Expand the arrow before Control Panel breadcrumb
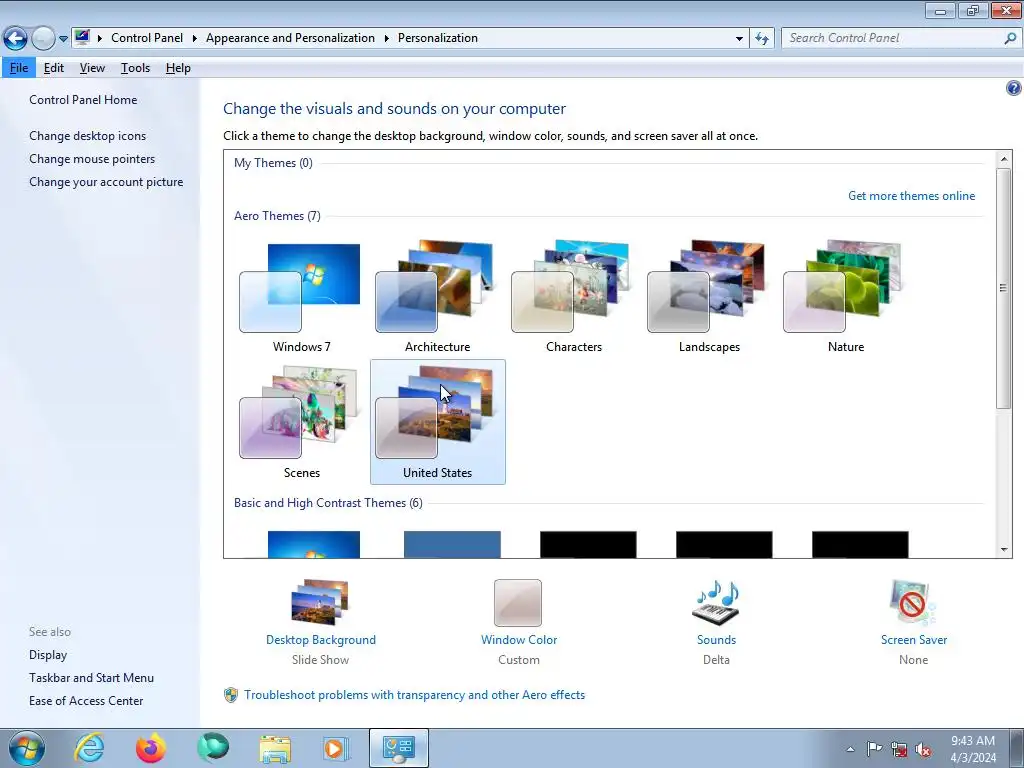 [100, 38]
